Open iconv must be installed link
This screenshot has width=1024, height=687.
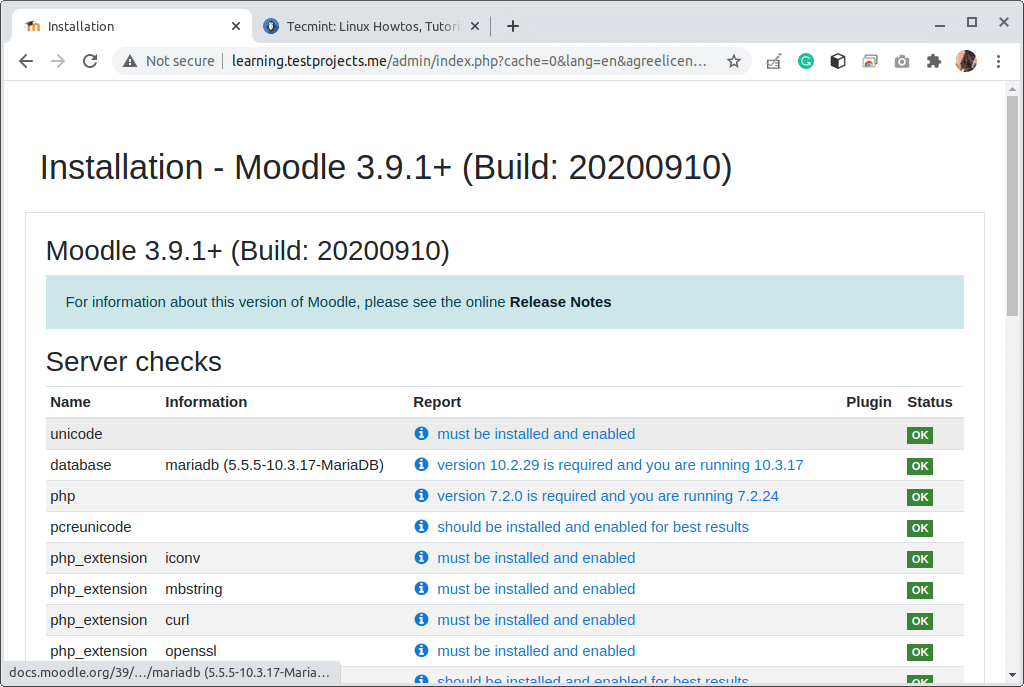[536, 558]
